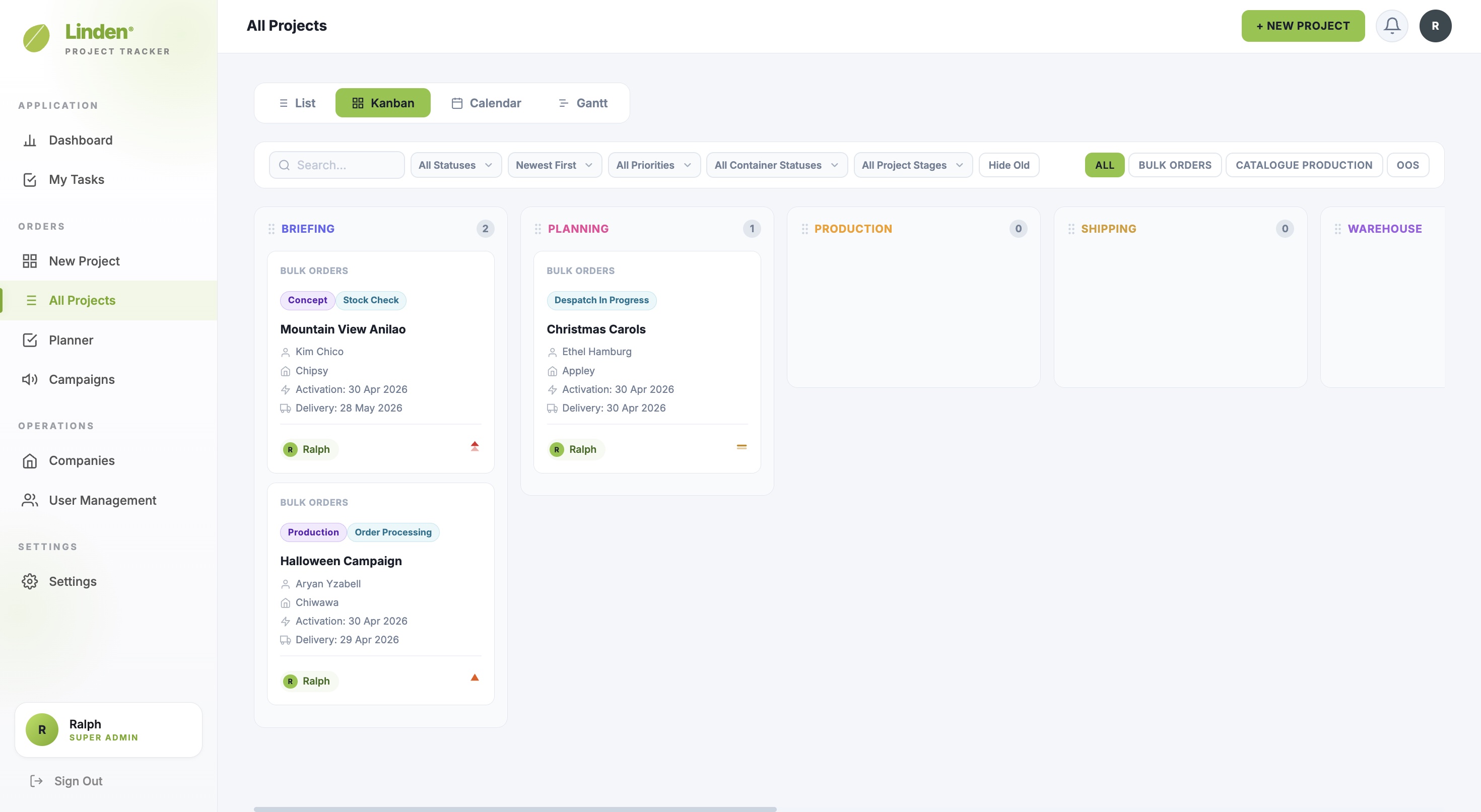Image resolution: width=1481 pixels, height=812 pixels.
Task: Click Christmas Carols medium priority icon
Action: click(x=742, y=447)
